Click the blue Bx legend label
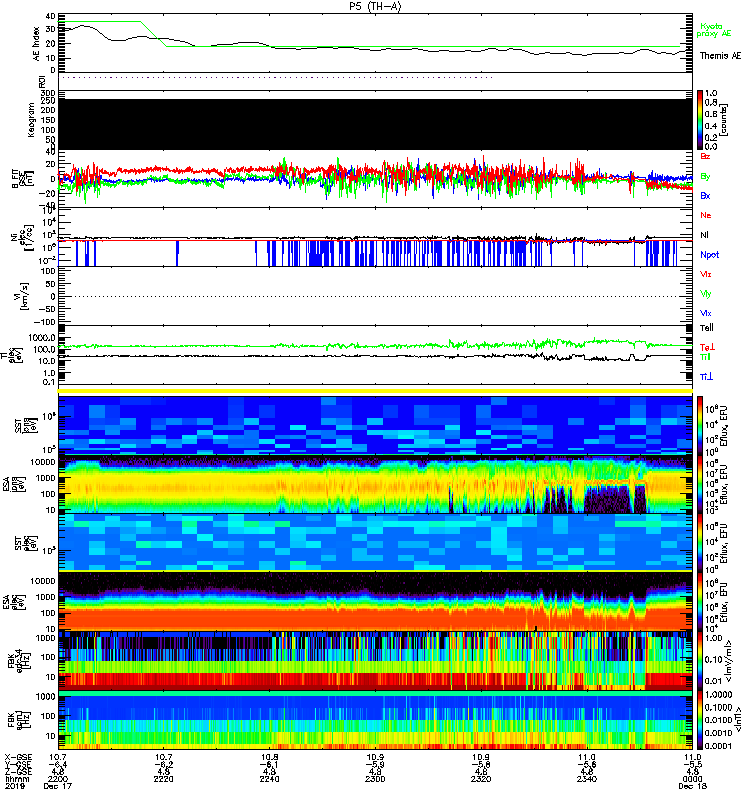 click(x=705, y=196)
